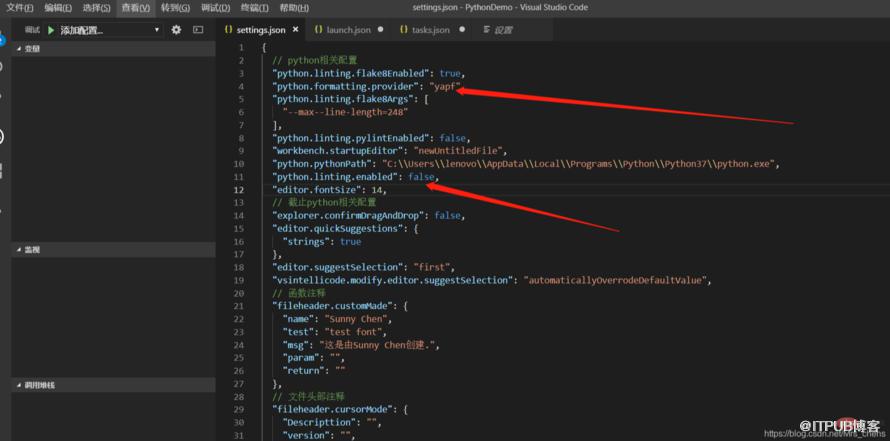Start debugging with the green play icon
890x441 pixels.
tap(51, 30)
